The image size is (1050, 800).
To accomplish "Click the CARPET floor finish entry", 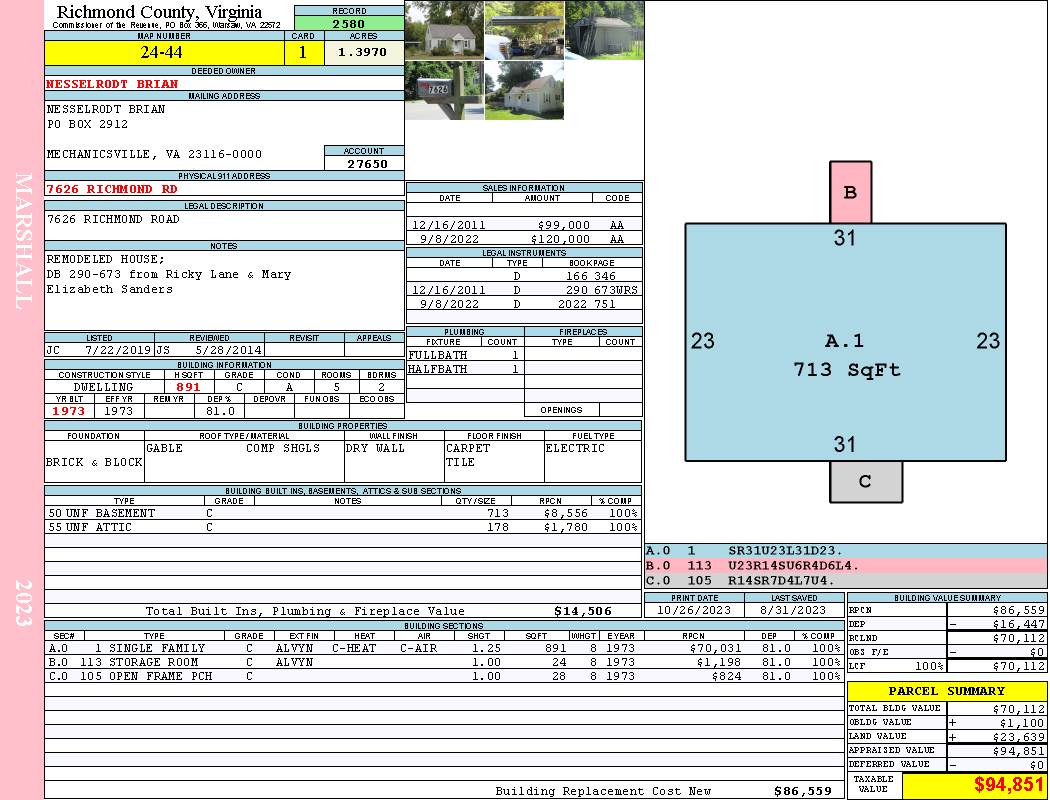I will point(468,449).
